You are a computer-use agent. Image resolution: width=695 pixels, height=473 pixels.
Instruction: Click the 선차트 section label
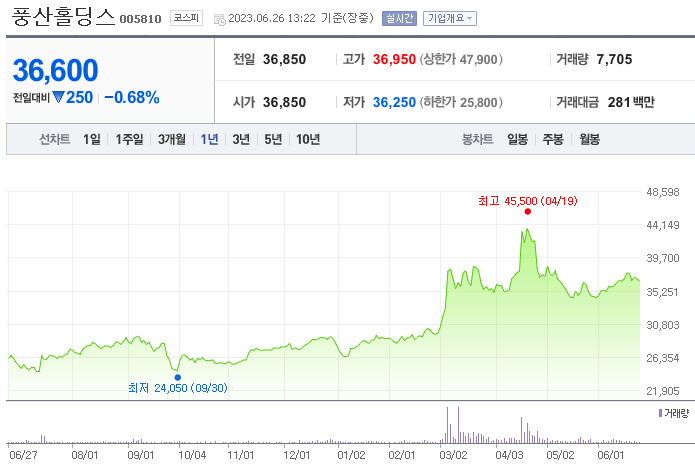click(55, 140)
